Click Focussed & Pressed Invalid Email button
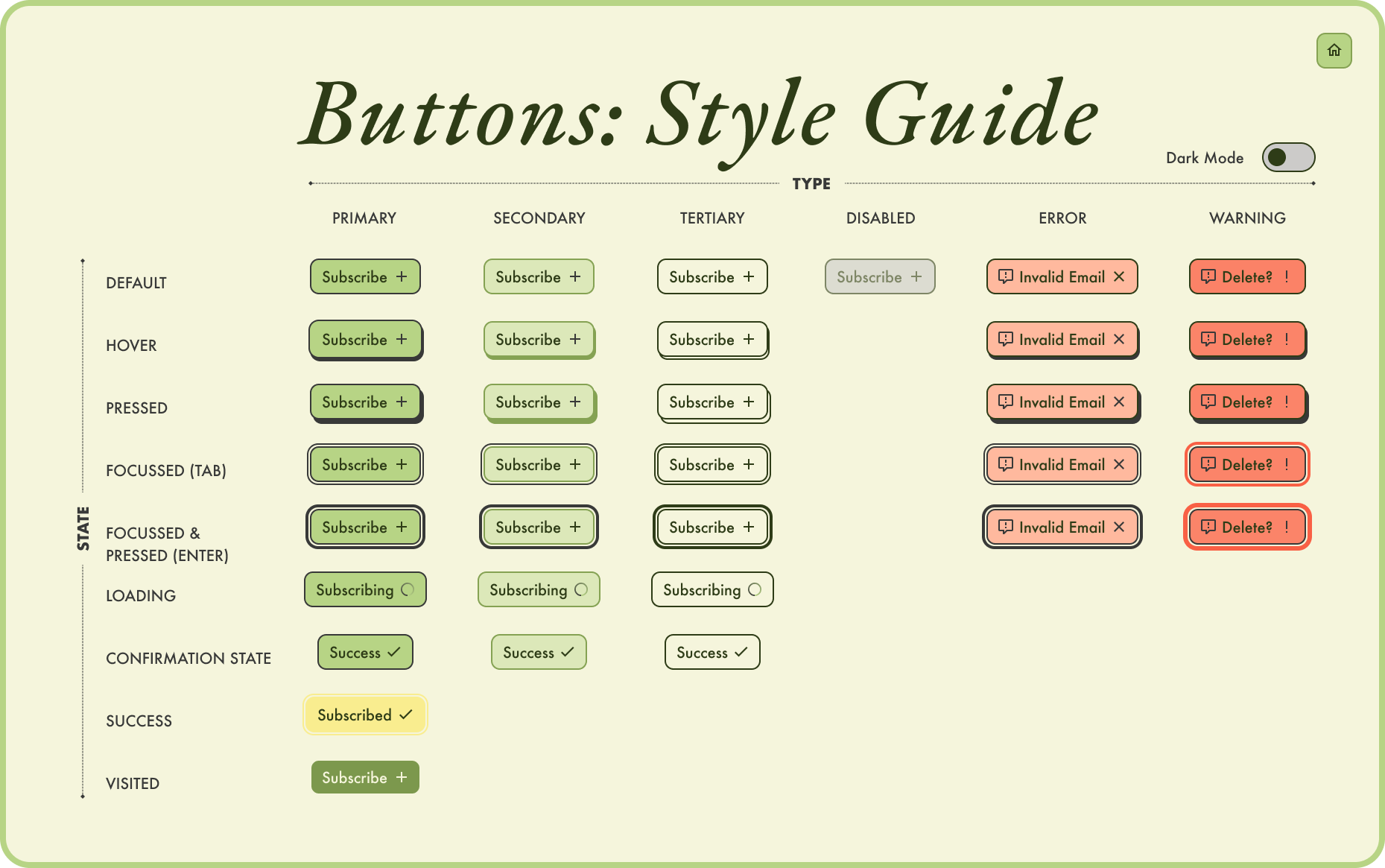1385x868 pixels. pyautogui.click(x=1062, y=527)
